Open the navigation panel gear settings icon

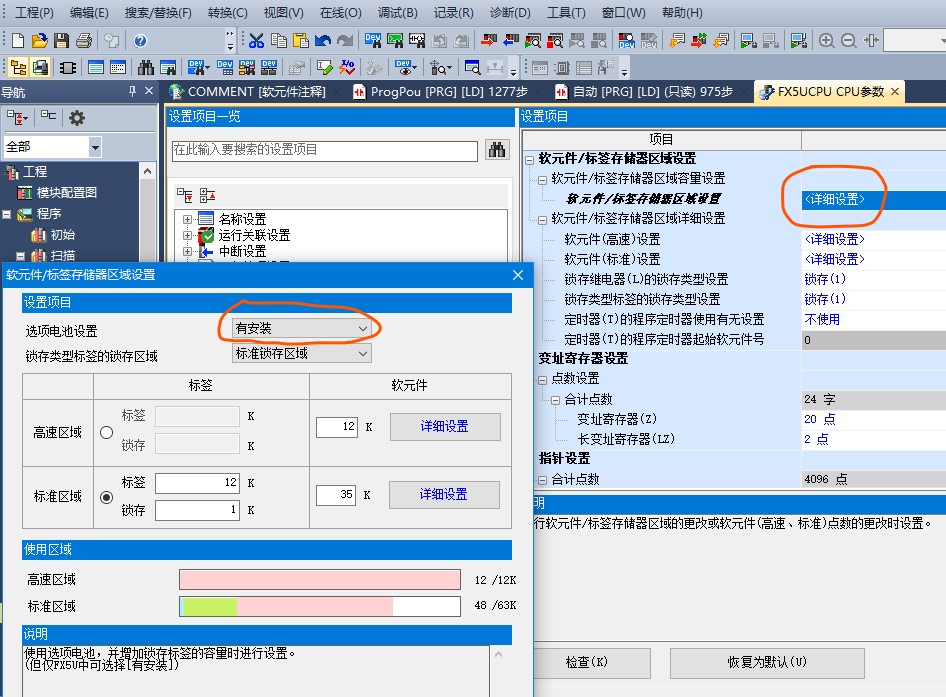(x=76, y=118)
